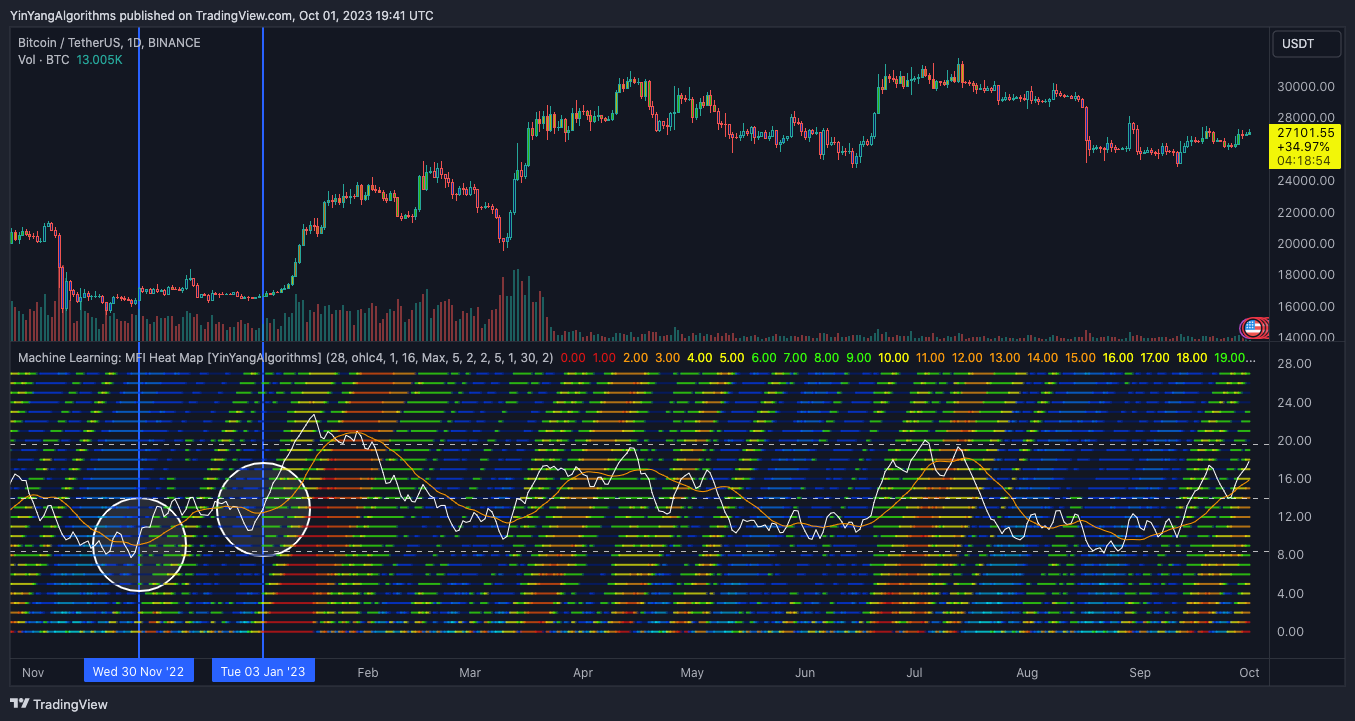The image size is (1355, 721).
Task: Click 20000.00 on the price scale
Action: (x=1306, y=244)
